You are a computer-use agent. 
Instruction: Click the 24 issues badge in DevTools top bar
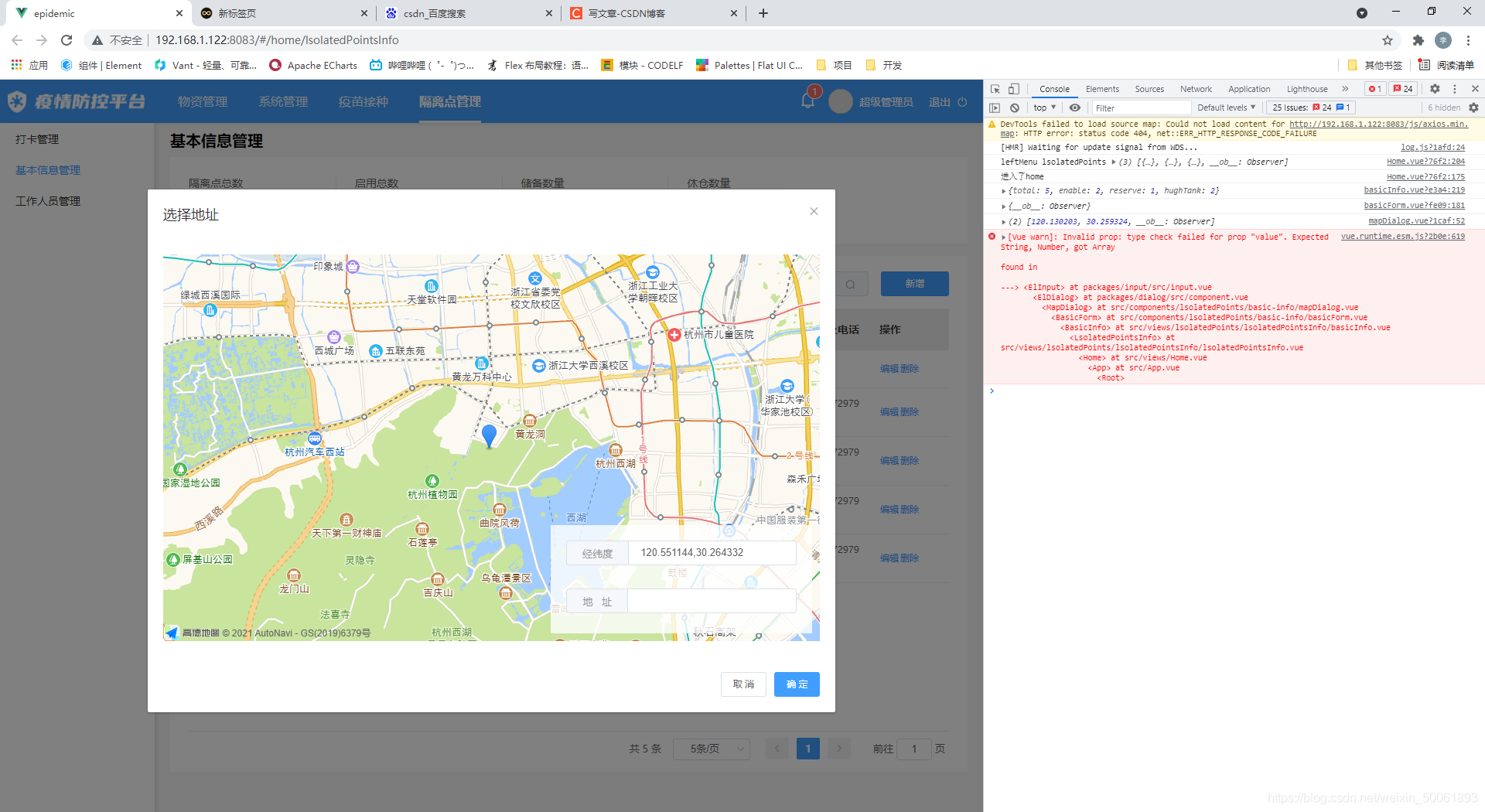(x=1403, y=89)
